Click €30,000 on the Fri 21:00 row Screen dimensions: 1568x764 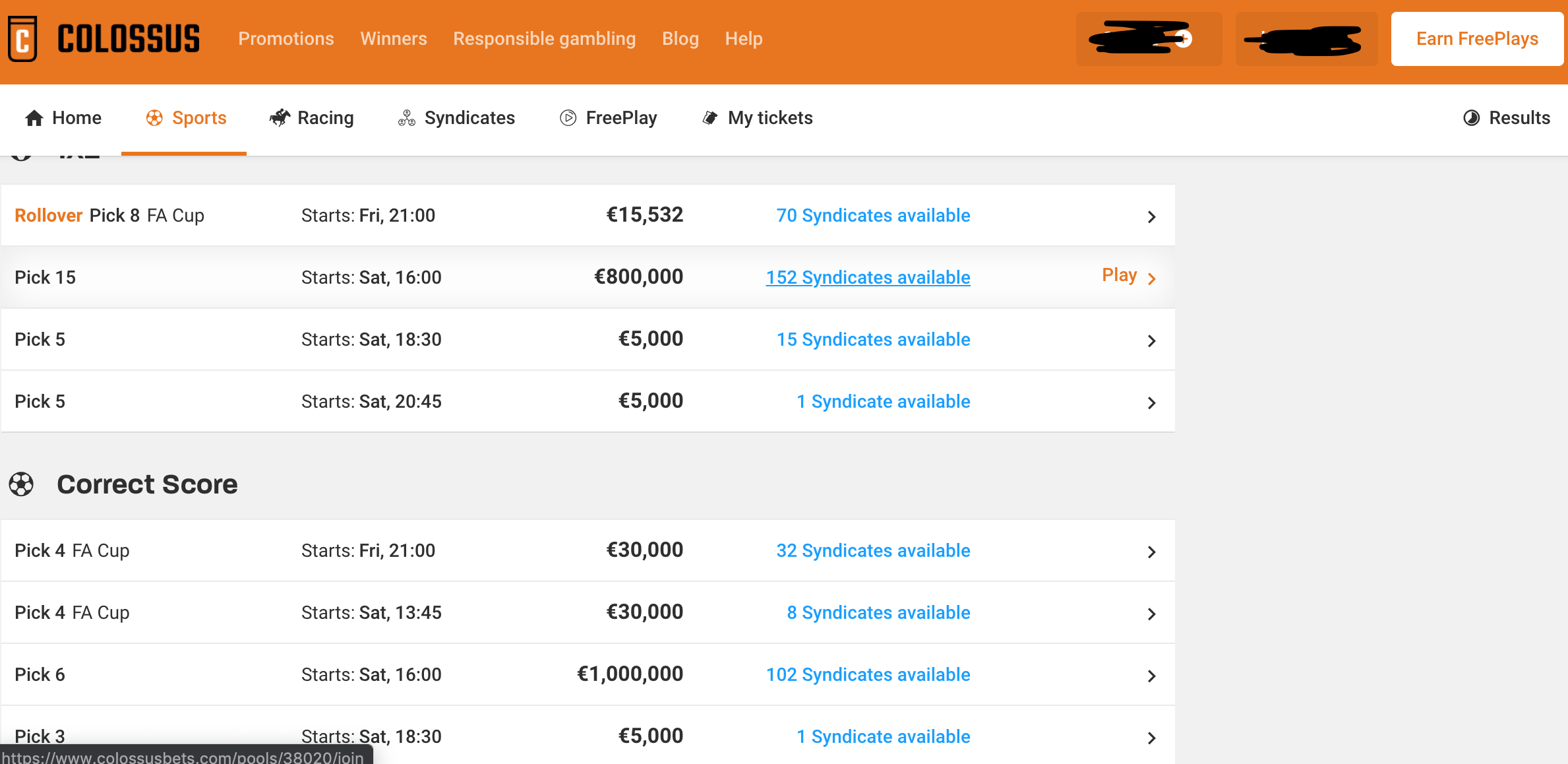644,550
